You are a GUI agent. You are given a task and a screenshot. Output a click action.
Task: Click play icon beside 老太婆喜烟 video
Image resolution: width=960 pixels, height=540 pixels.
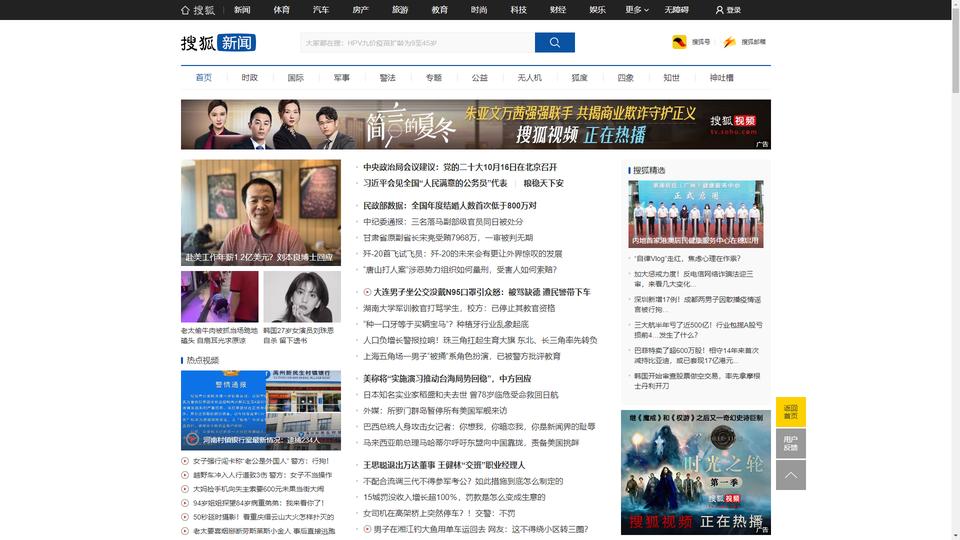pos(185,531)
